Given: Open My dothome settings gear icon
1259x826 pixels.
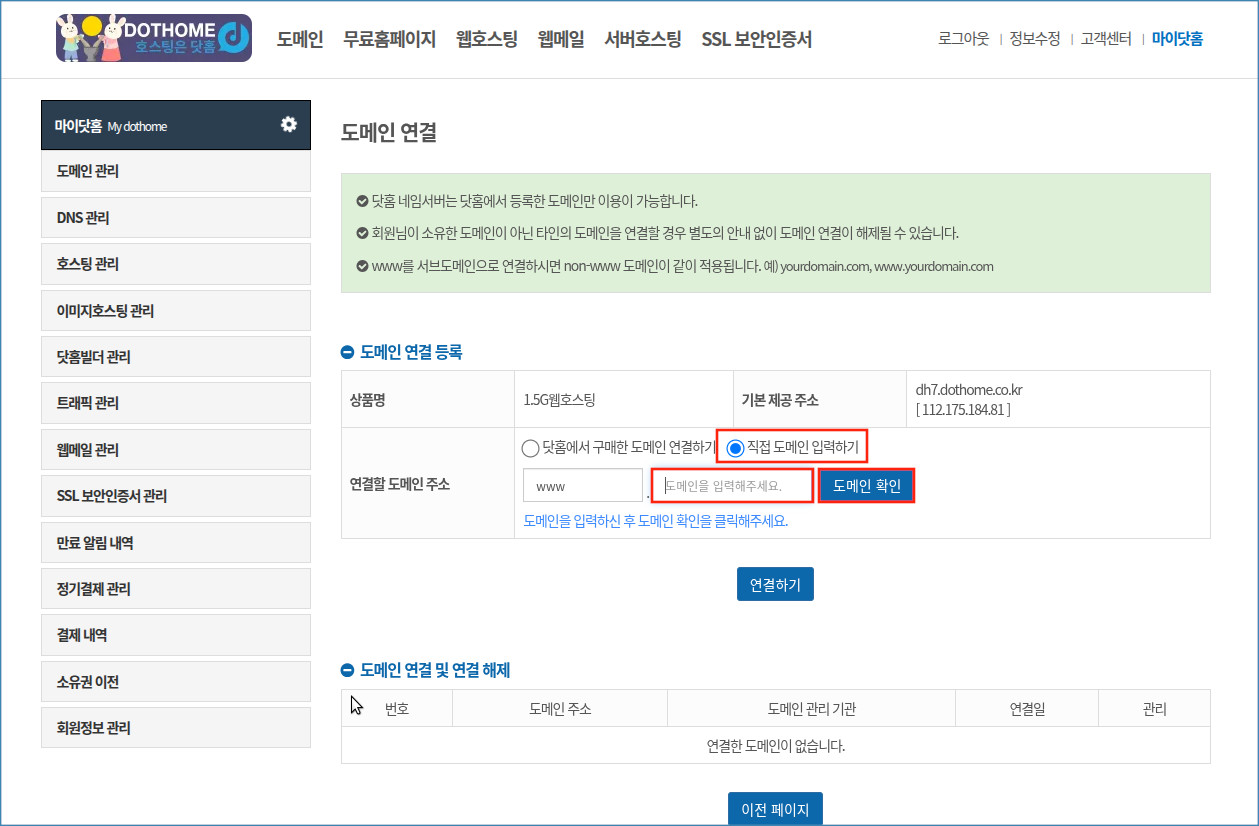Looking at the screenshot, I should click(x=289, y=124).
